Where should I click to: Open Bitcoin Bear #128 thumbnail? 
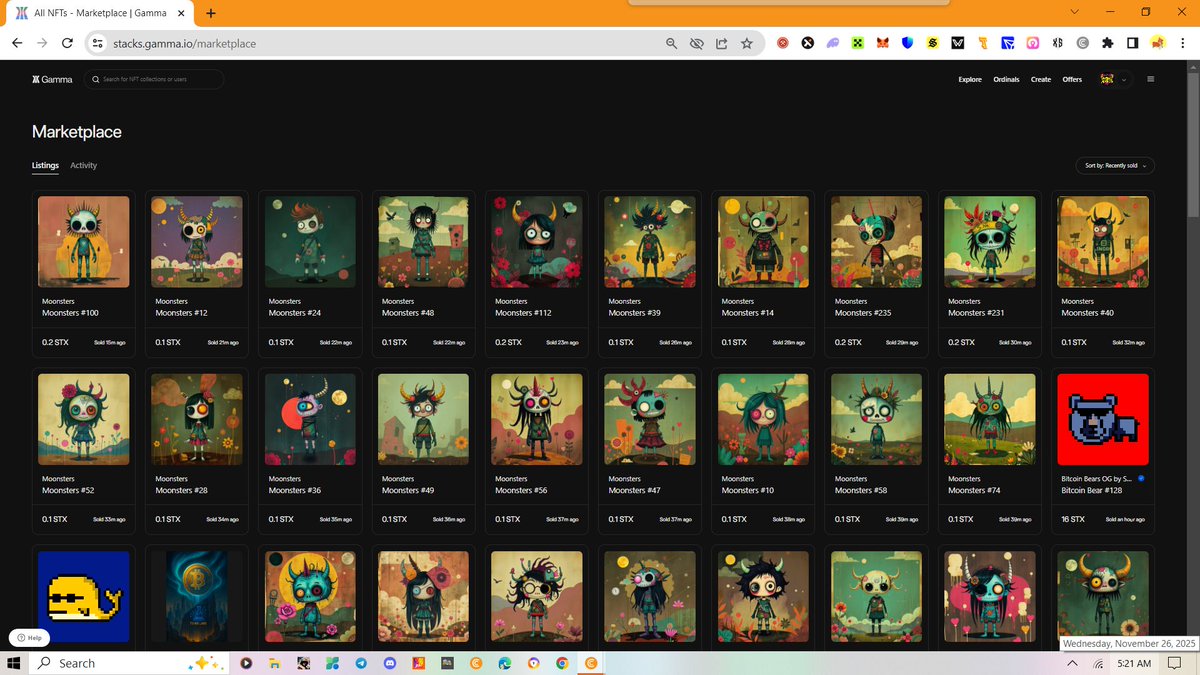point(1103,420)
